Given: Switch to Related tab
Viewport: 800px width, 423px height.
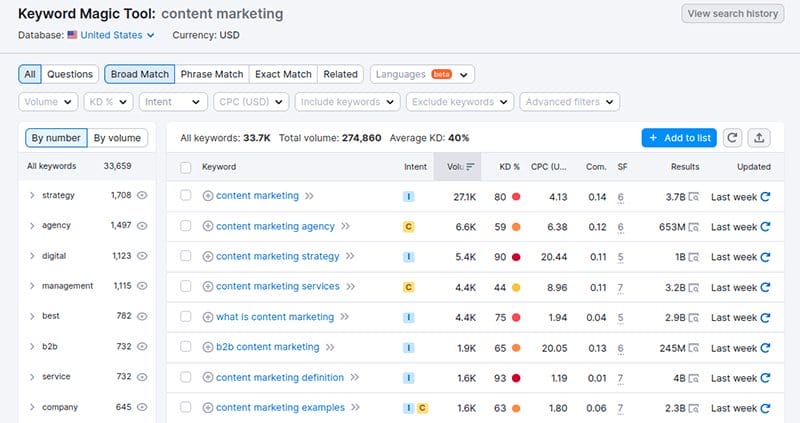Looking at the screenshot, I should [340, 74].
